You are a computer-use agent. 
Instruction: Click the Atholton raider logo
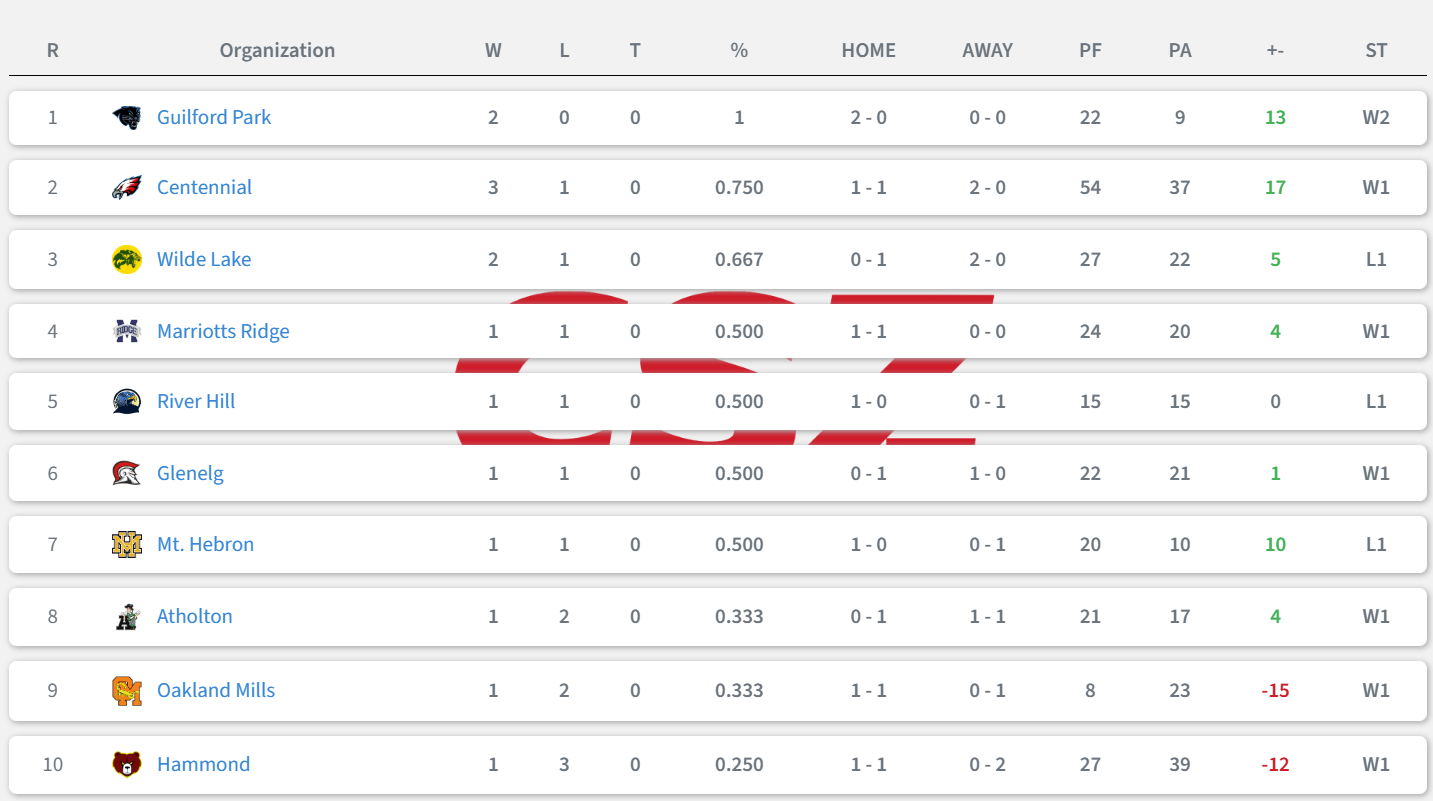click(126, 616)
